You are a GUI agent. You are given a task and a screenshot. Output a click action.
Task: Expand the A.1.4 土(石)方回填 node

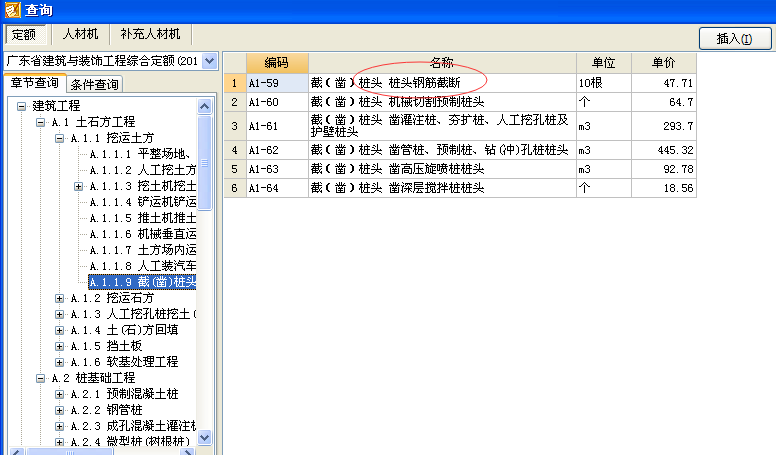tap(59, 330)
